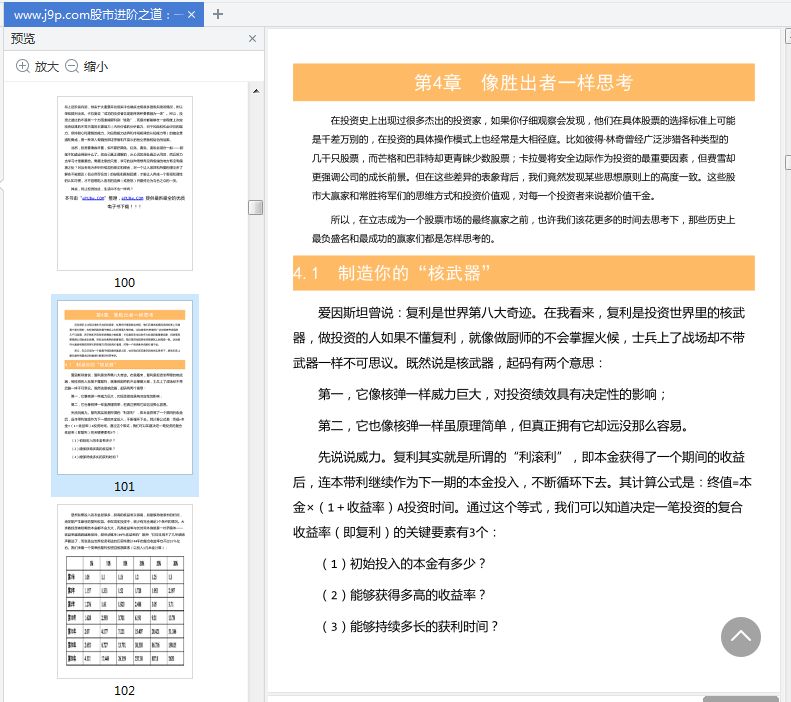This screenshot has height=702, width=791.
Task: Click the page number label 102
Action: tap(125, 690)
